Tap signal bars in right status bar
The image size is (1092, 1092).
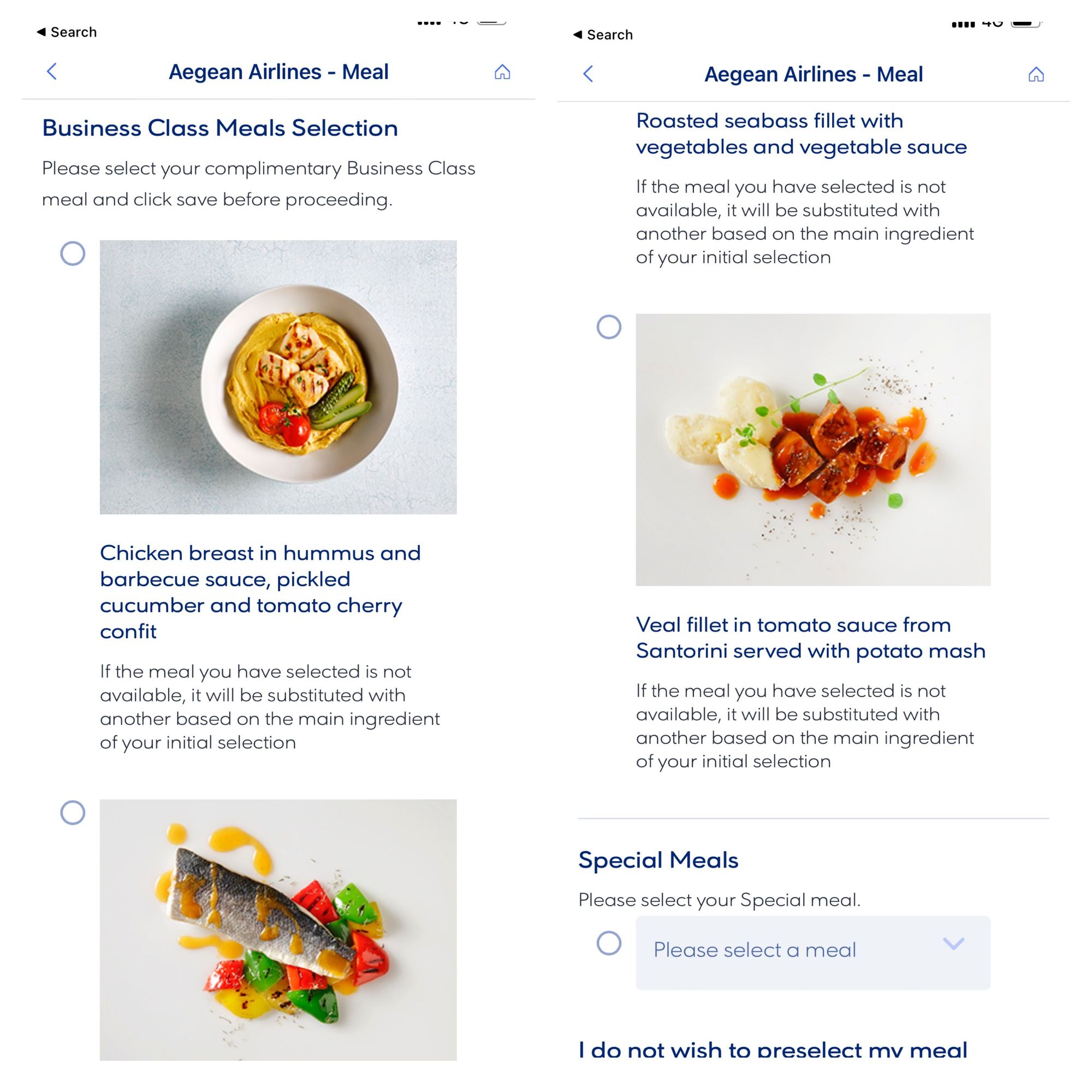click(963, 25)
